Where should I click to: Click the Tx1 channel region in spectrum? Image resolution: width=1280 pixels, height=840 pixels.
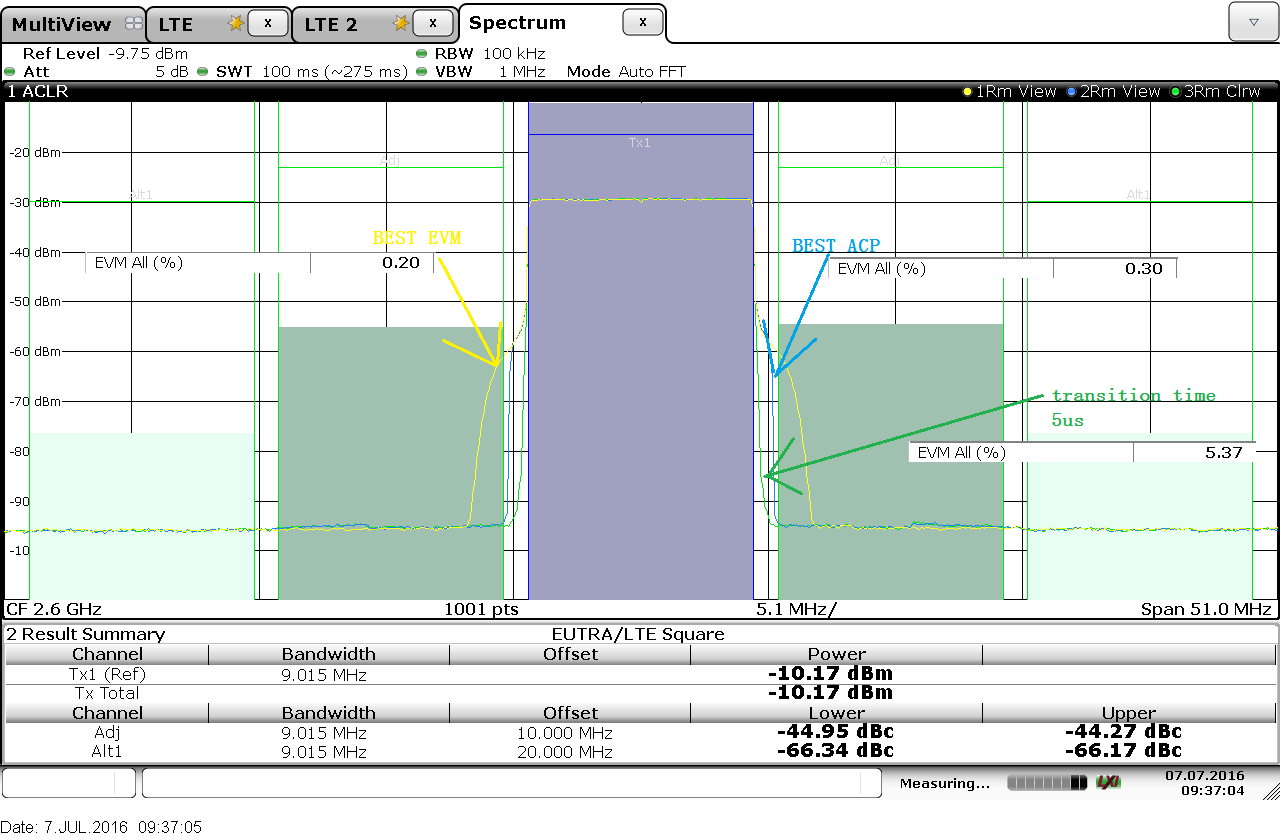[x=640, y=350]
